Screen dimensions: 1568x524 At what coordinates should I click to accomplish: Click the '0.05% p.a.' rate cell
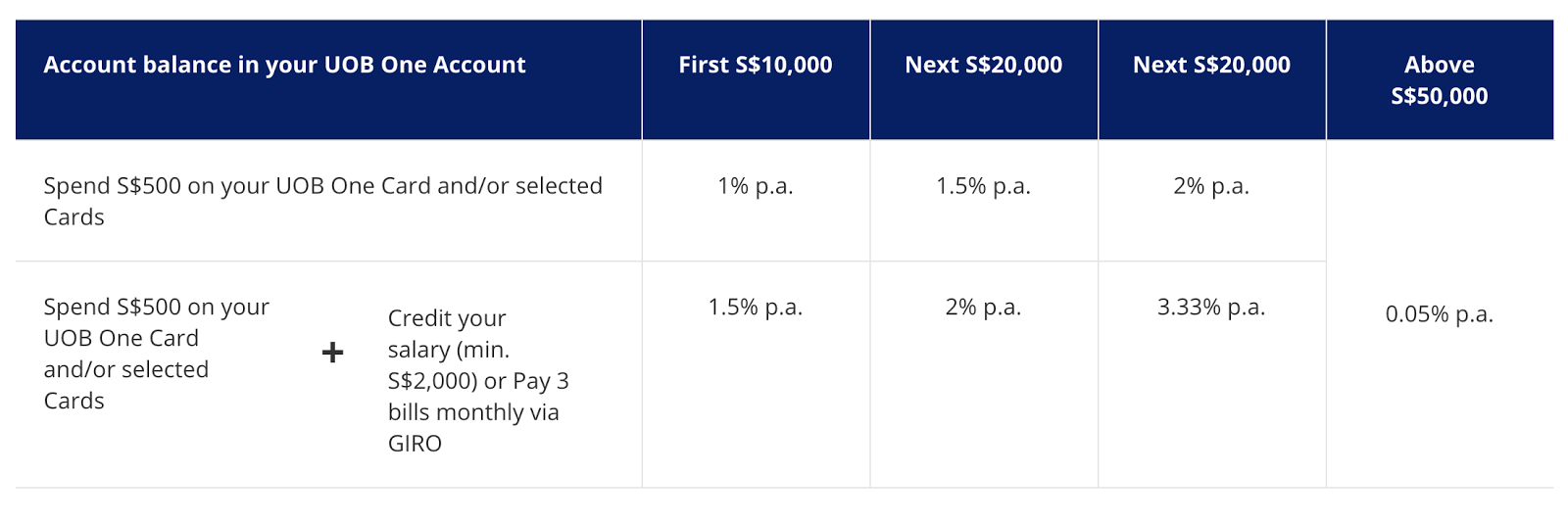[x=1439, y=314]
